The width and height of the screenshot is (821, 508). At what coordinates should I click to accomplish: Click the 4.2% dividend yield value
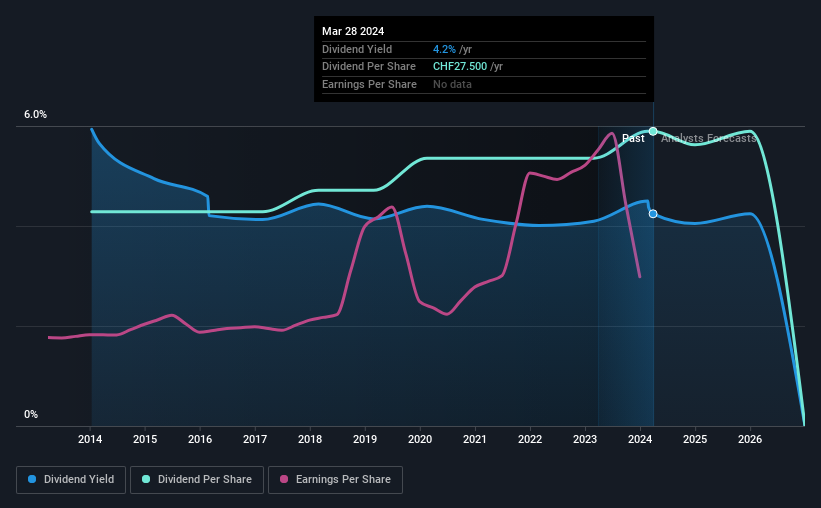[444, 49]
